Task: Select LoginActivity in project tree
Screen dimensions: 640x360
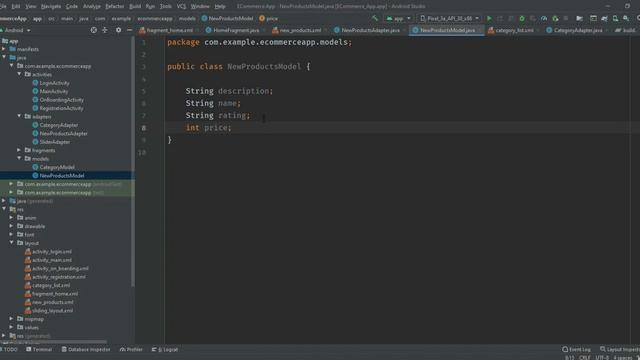Action: click(54, 83)
